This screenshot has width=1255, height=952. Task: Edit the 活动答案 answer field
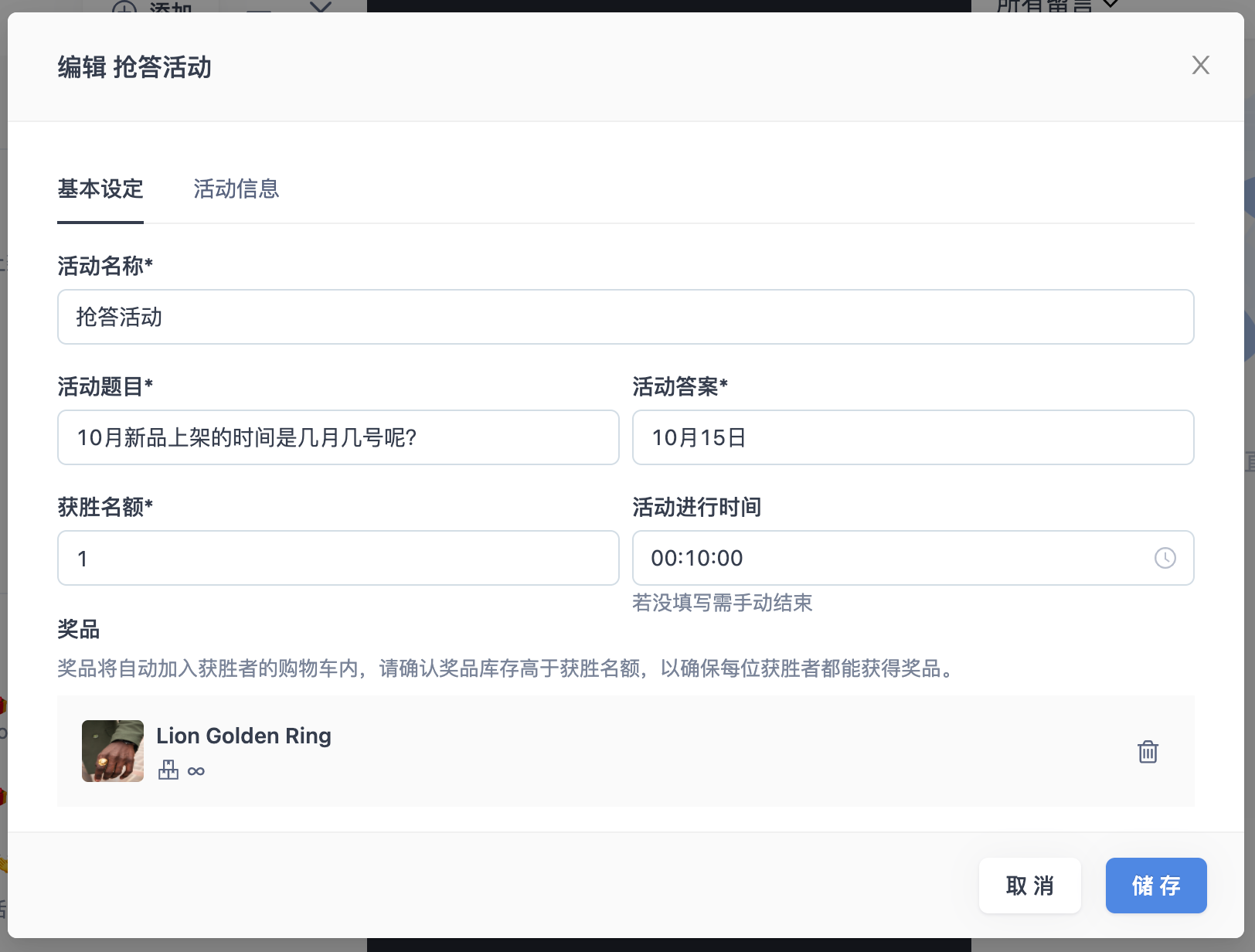point(913,437)
